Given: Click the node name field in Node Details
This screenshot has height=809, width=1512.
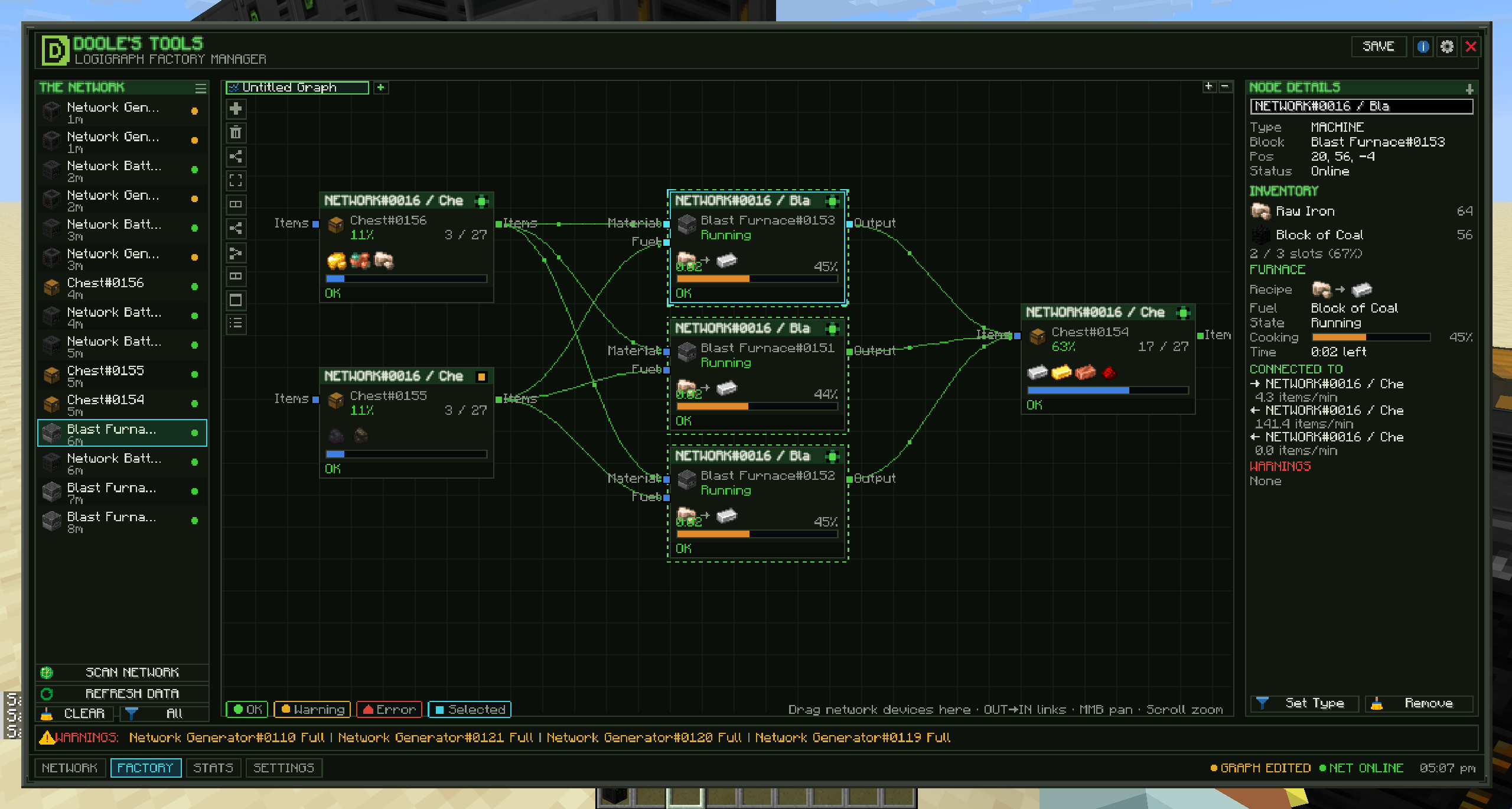Looking at the screenshot, I should pyautogui.click(x=1361, y=106).
